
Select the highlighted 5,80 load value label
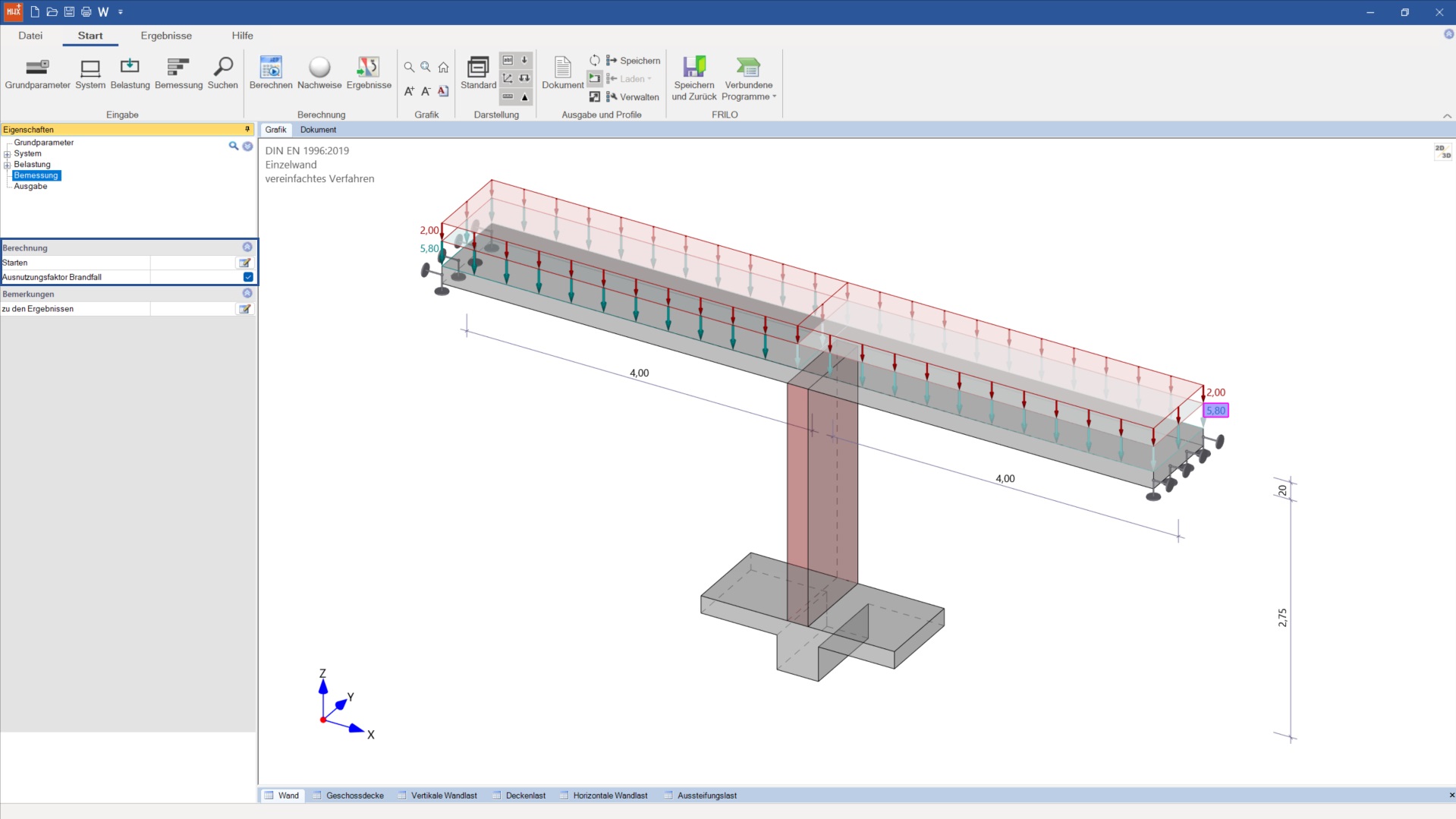click(1215, 411)
